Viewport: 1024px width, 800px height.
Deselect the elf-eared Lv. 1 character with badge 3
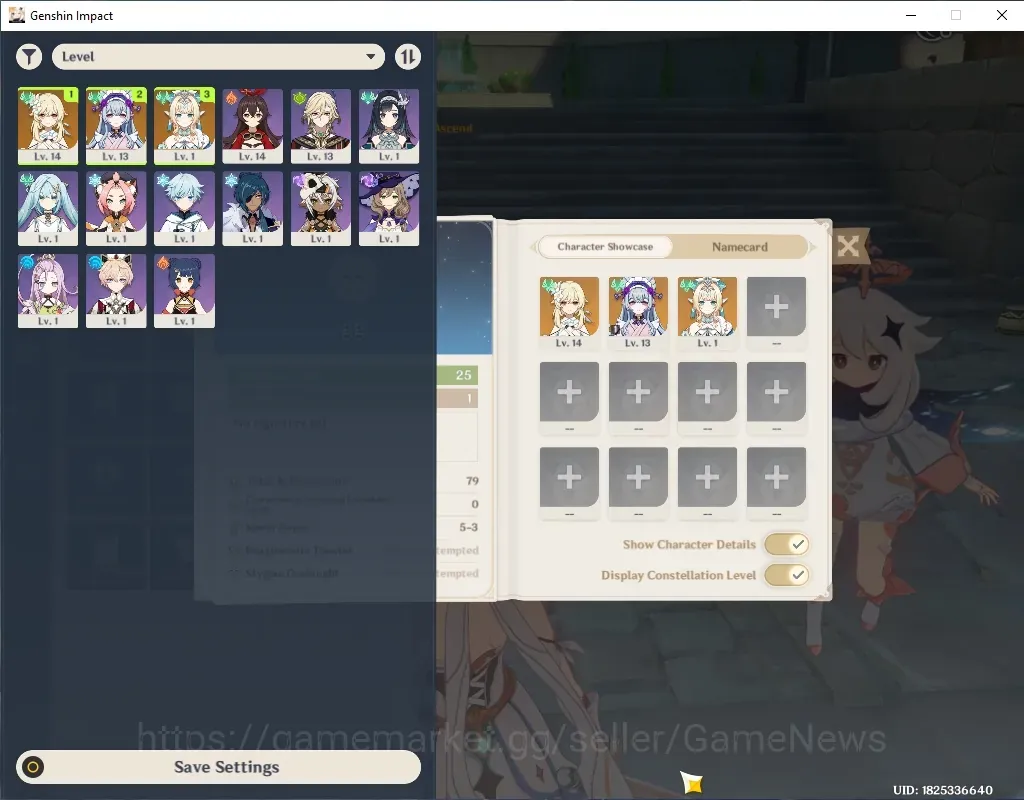pyautogui.click(x=184, y=126)
